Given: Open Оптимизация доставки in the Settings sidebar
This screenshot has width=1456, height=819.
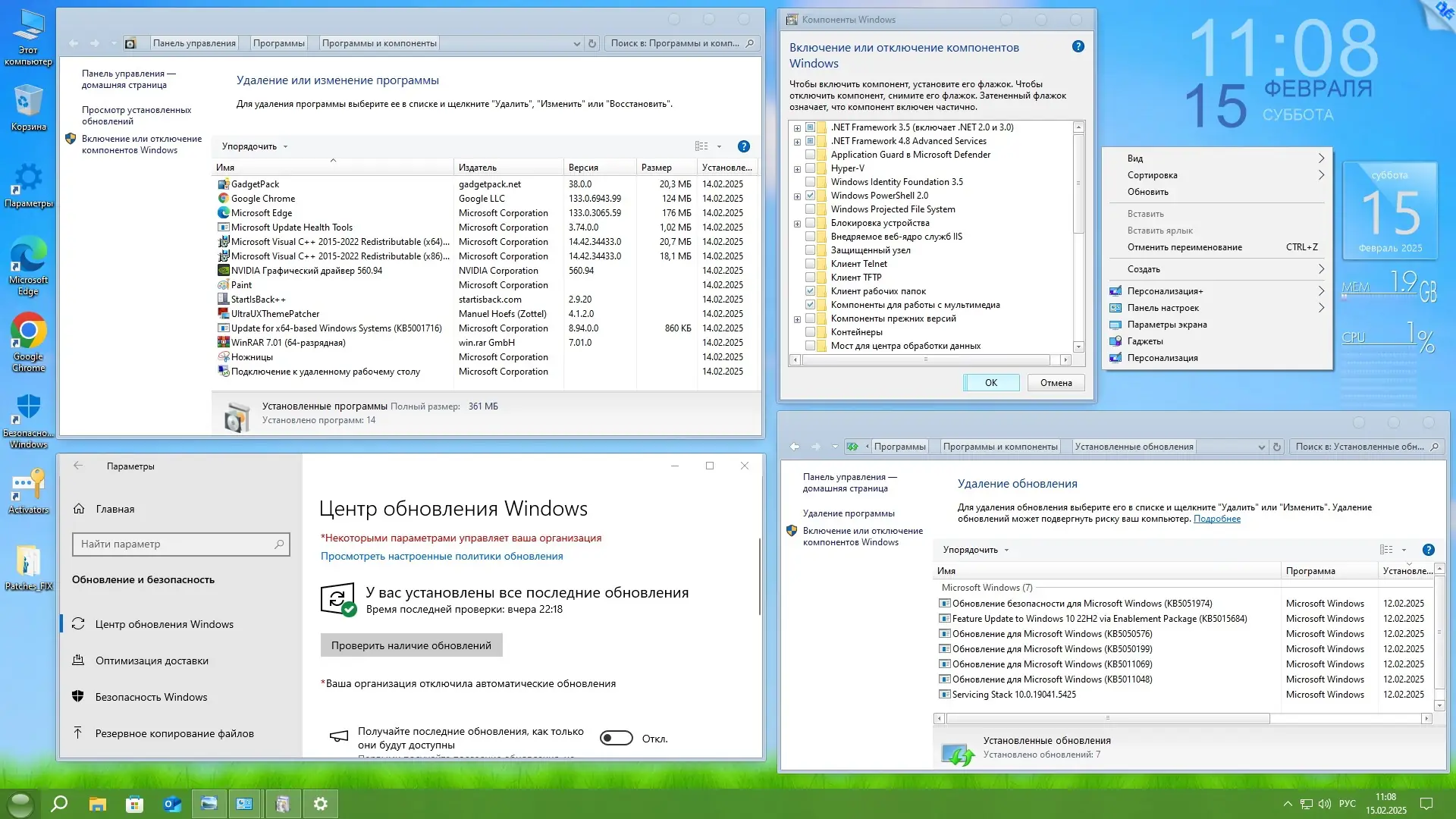Looking at the screenshot, I should click(x=151, y=661).
